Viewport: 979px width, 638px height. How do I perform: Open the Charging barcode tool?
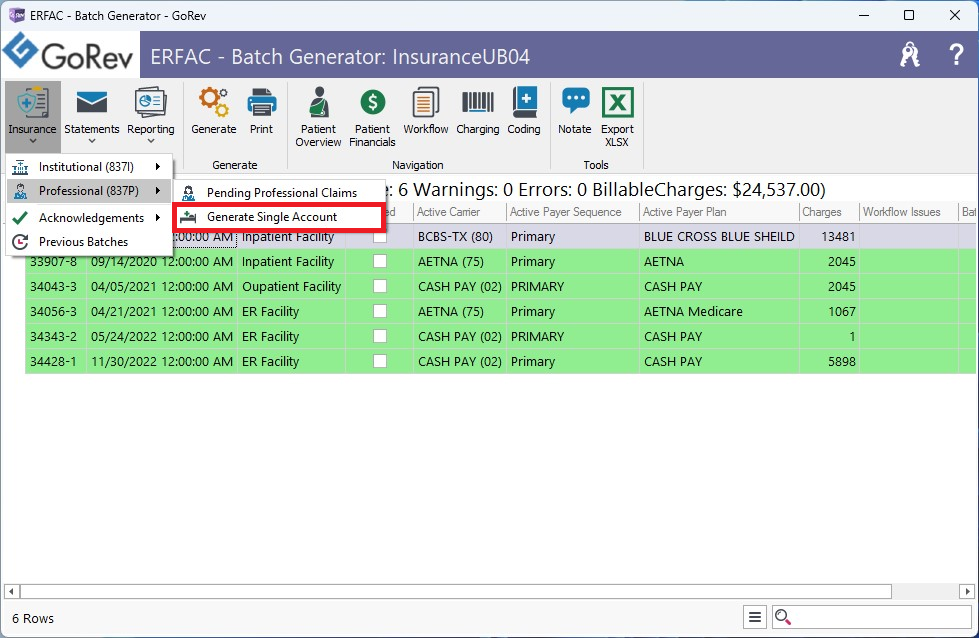478,111
